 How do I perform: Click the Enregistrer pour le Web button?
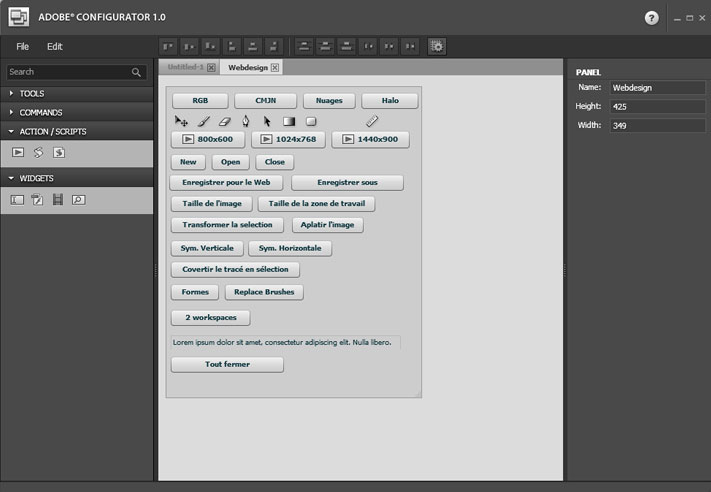(x=226, y=182)
